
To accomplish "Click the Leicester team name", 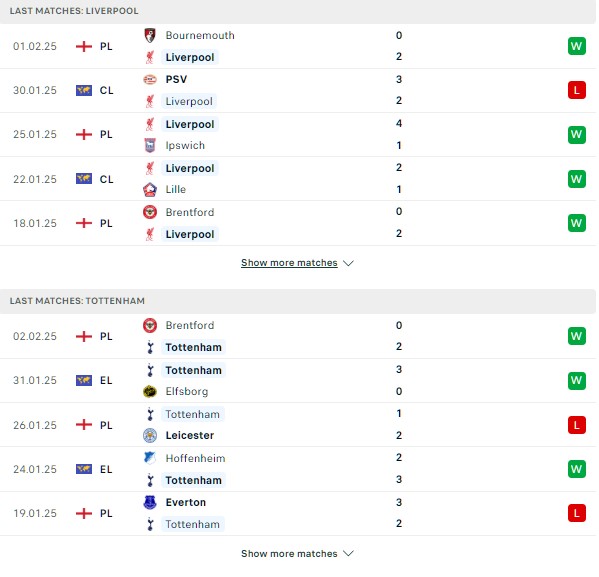I will pyautogui.click(x=190, y=435).
